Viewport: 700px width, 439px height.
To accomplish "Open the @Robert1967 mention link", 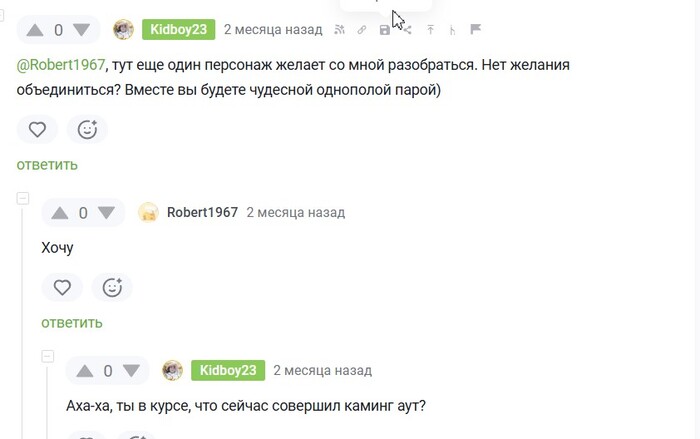I will pos(61,65).
